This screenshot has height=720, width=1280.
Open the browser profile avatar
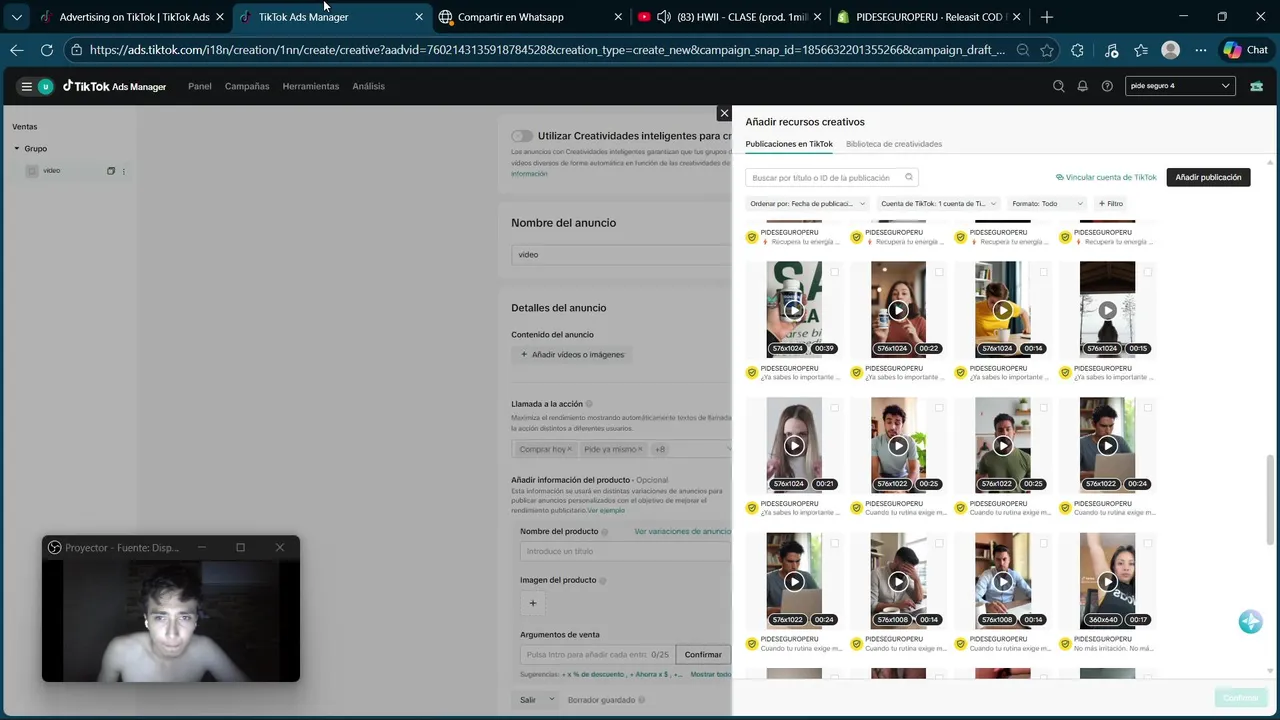click(1170, 50)
